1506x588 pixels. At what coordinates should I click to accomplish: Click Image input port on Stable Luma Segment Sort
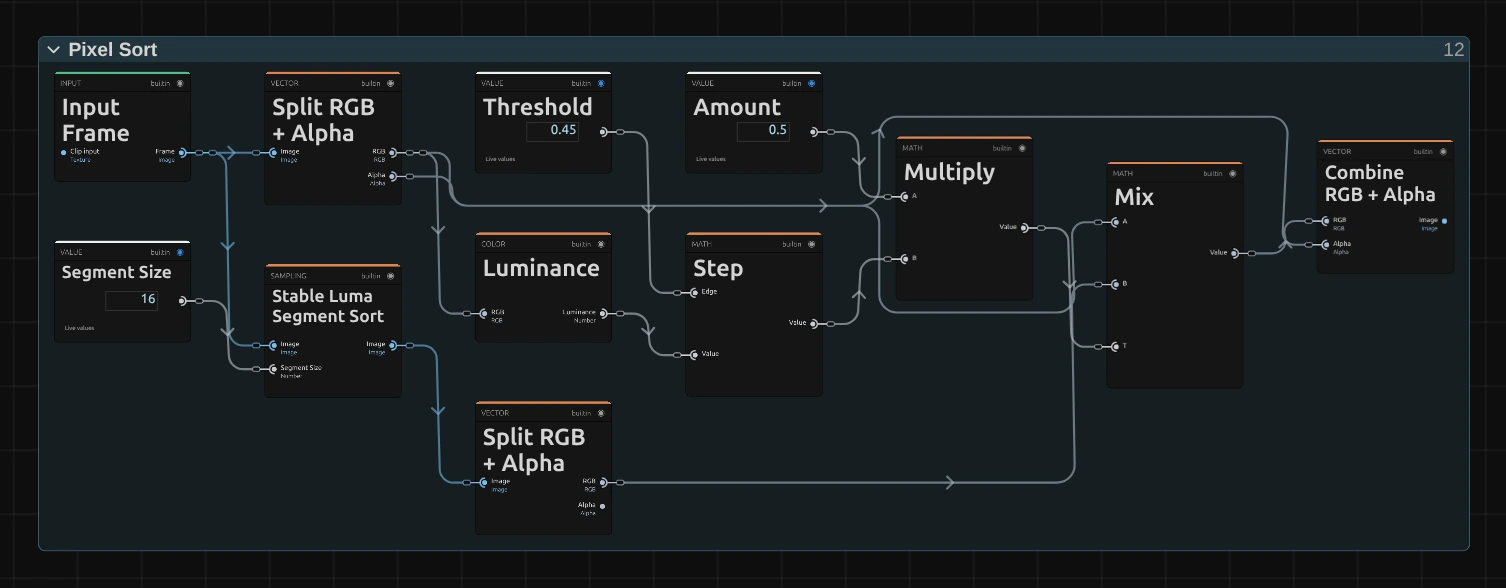coord(273,345)
